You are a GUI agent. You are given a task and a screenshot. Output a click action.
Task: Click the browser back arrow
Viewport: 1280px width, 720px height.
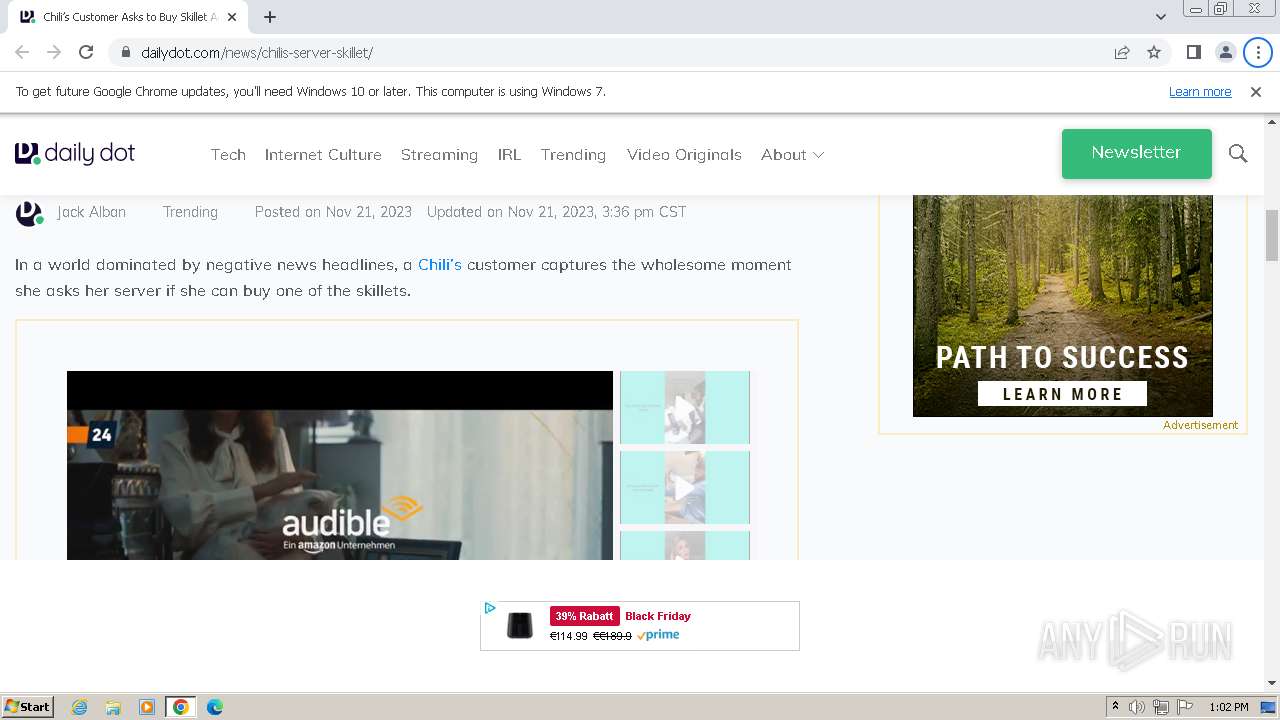pyautogui.click(x=22, y=52)
